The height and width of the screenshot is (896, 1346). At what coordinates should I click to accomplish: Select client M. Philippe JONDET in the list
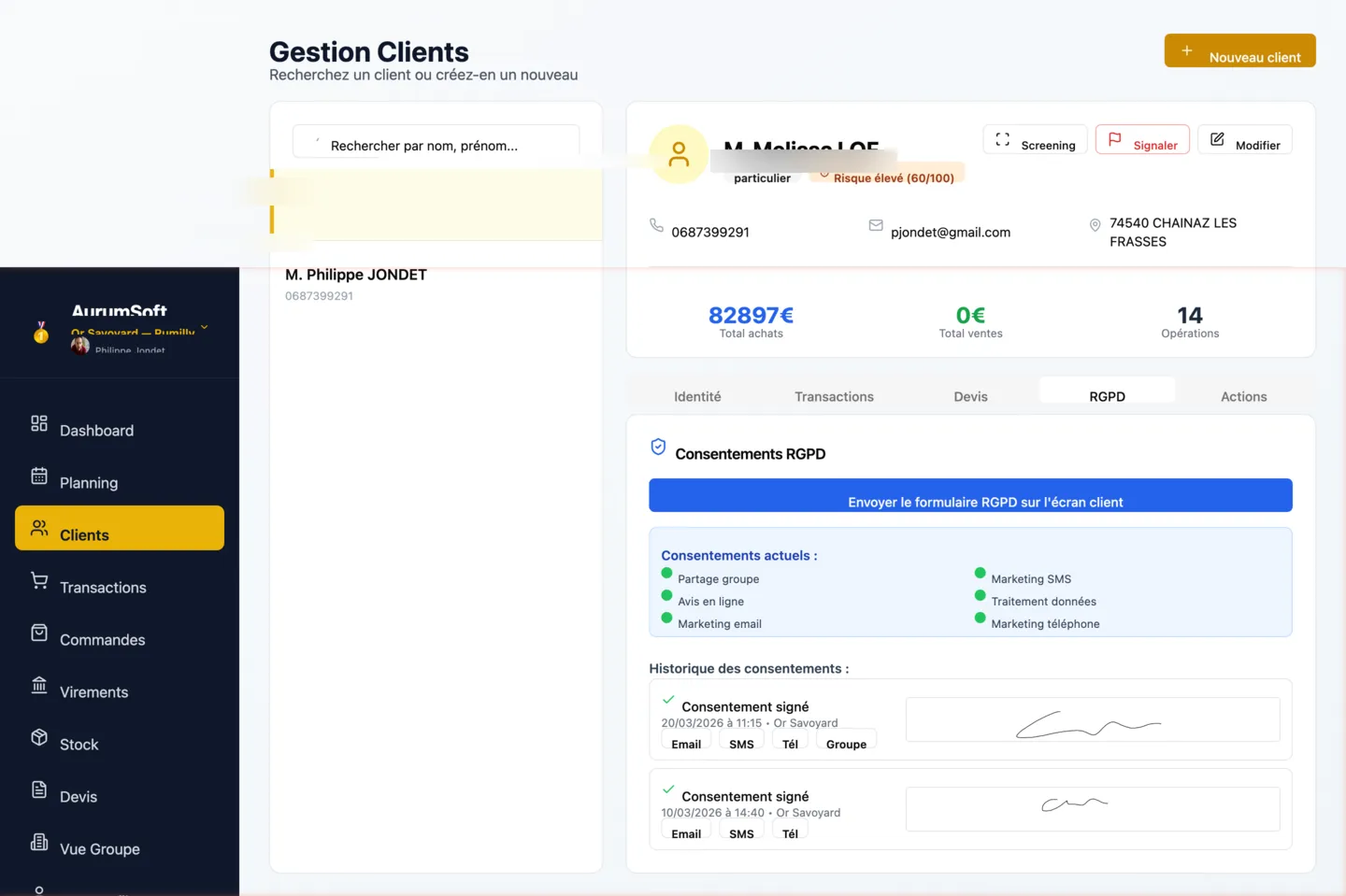pyautogui.click(x=436, y=285)
